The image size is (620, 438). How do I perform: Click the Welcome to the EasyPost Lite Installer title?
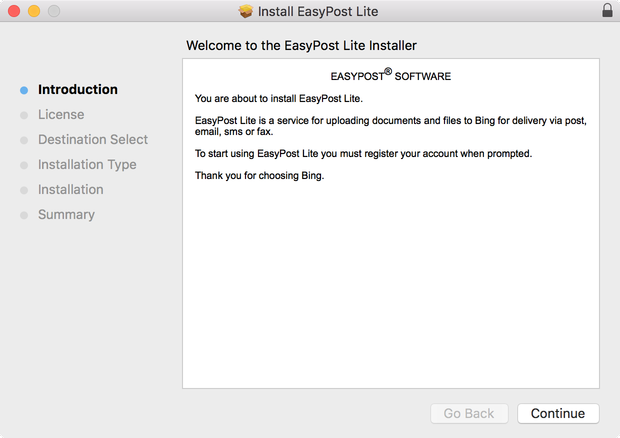301,45
